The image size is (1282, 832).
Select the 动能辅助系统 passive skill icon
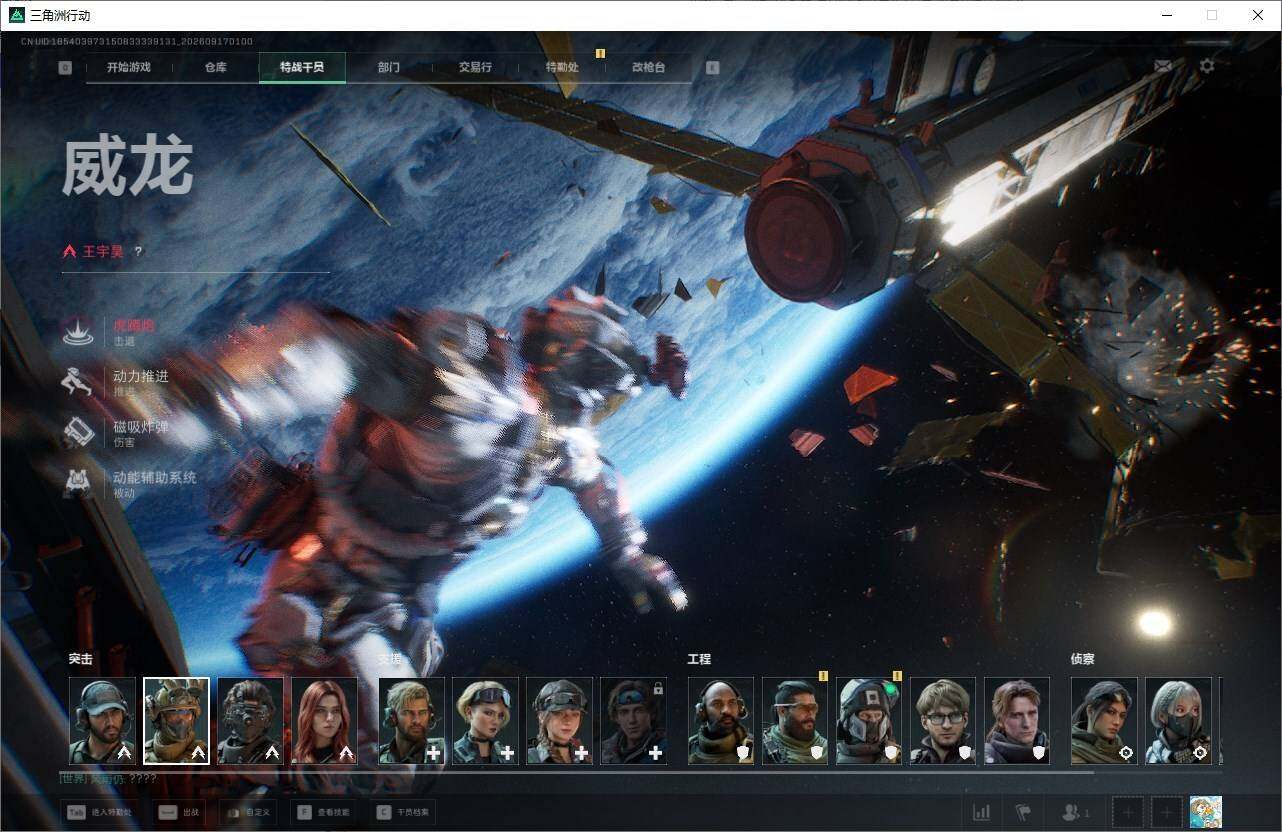coord(78,483)
